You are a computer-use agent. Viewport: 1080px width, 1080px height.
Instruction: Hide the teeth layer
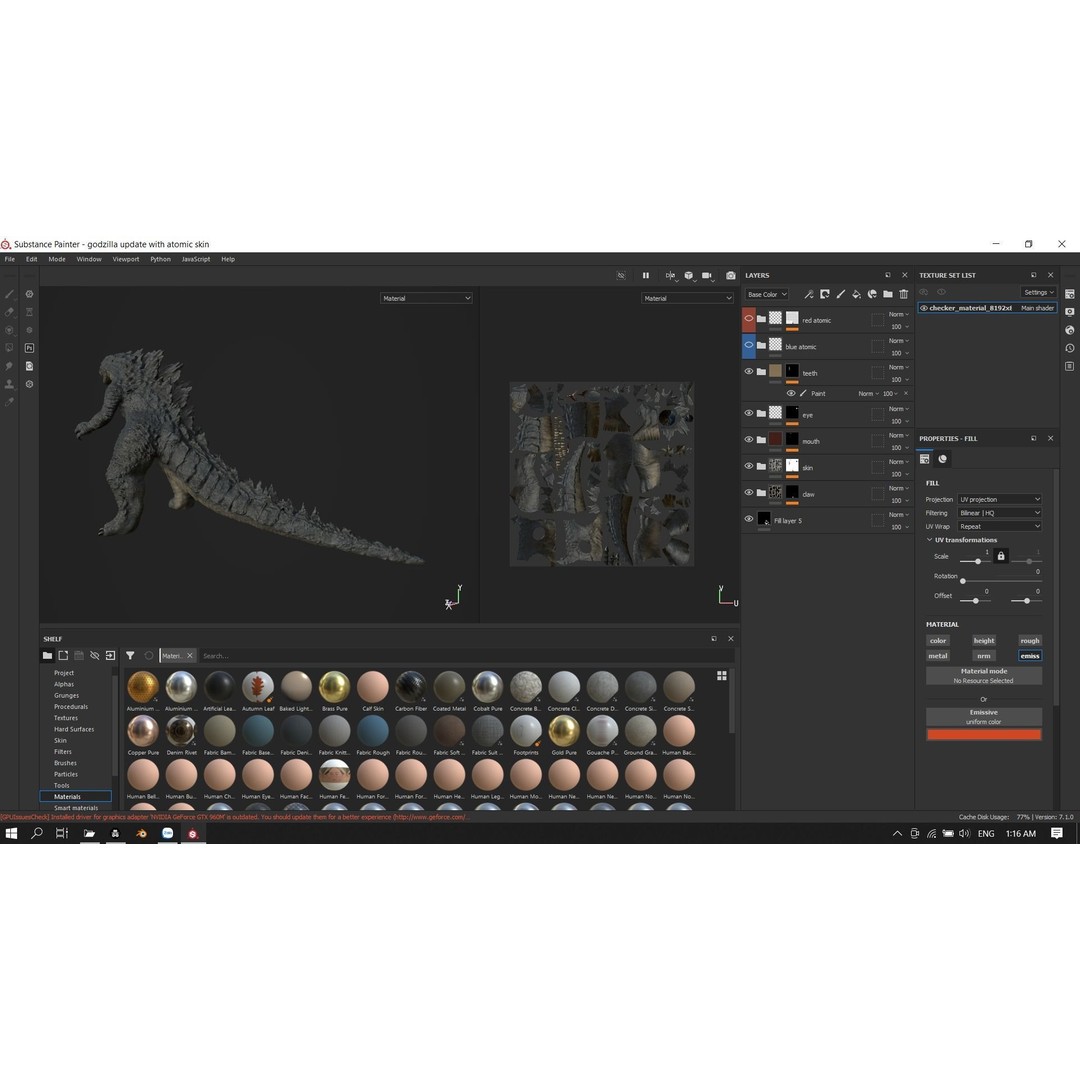pos(749,371)
